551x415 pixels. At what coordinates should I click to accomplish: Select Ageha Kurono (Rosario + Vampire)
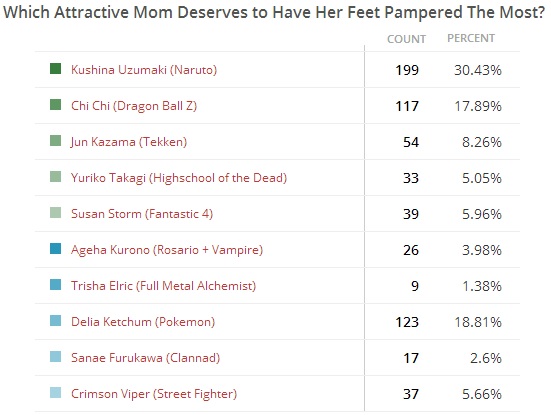167,250
